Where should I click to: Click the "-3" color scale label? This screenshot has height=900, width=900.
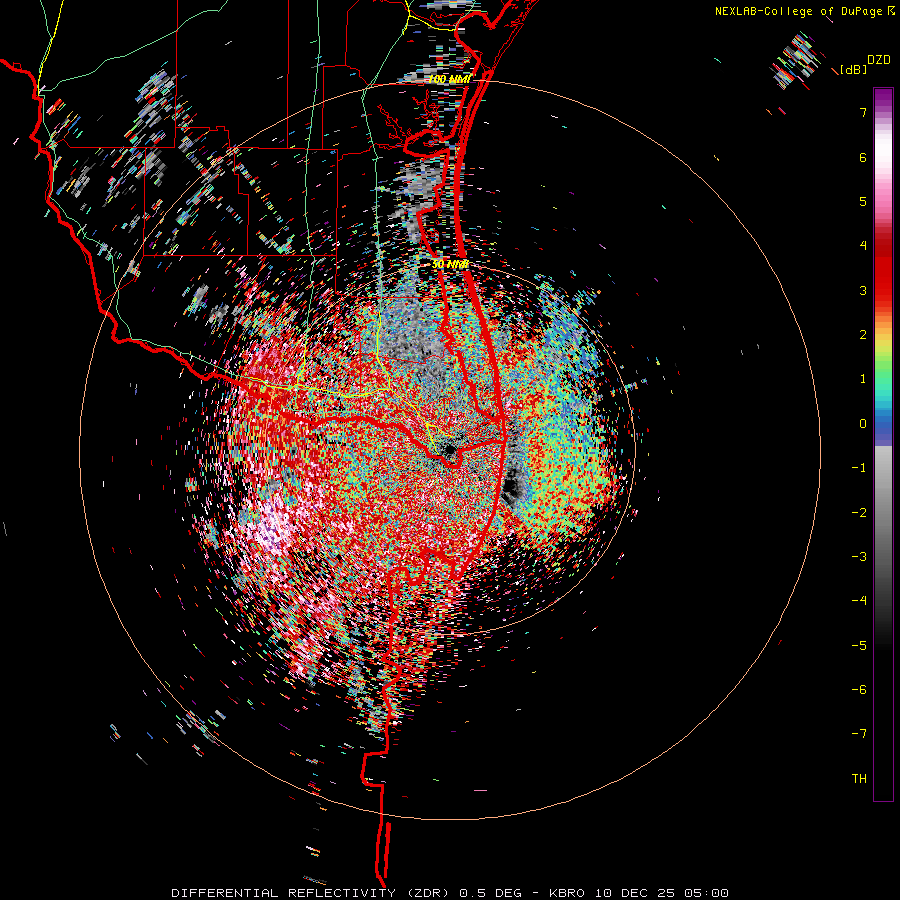859,557
